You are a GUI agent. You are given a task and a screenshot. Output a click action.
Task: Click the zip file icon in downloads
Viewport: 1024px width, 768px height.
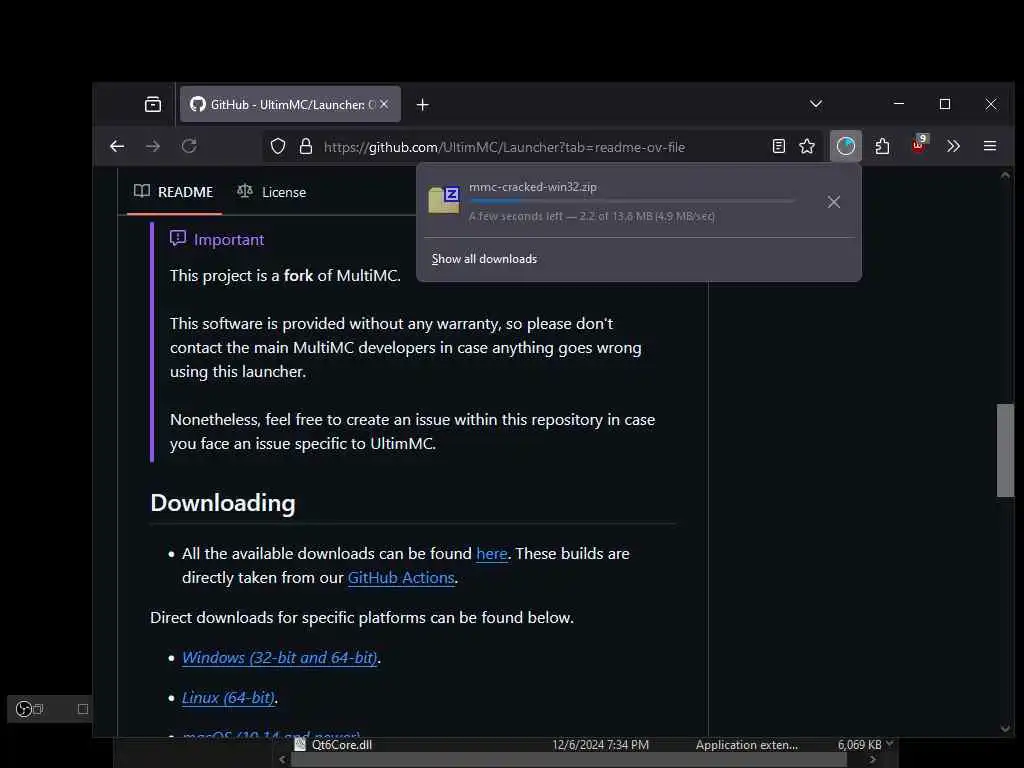pyautogui.click(x=444, y=200)
